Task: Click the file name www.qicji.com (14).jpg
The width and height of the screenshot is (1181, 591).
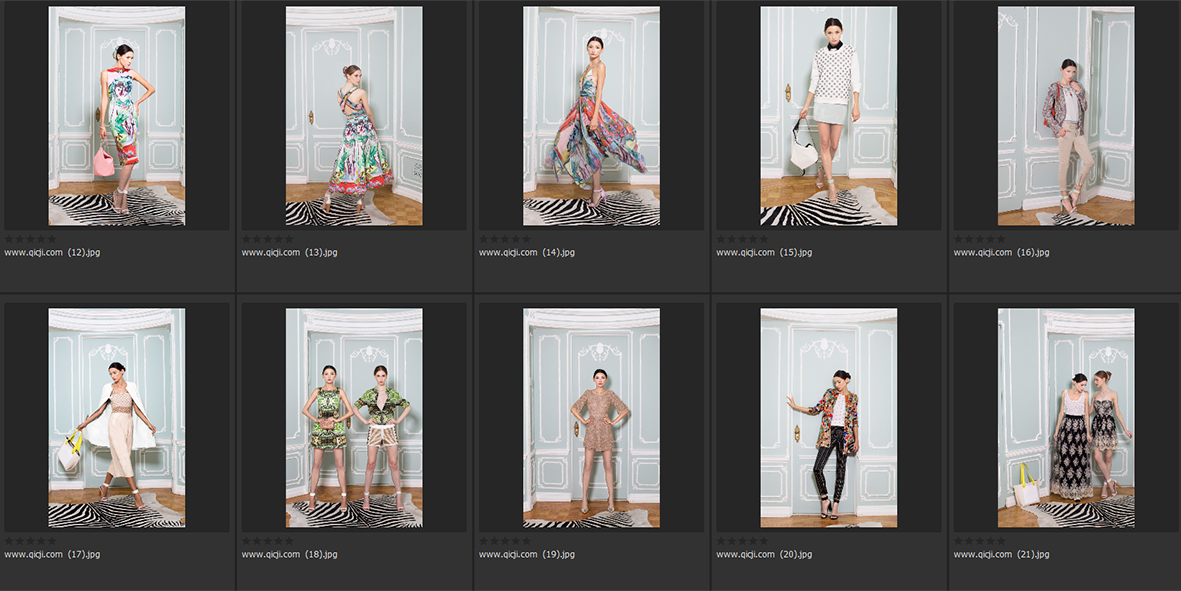Action: (x=526, y=253)
